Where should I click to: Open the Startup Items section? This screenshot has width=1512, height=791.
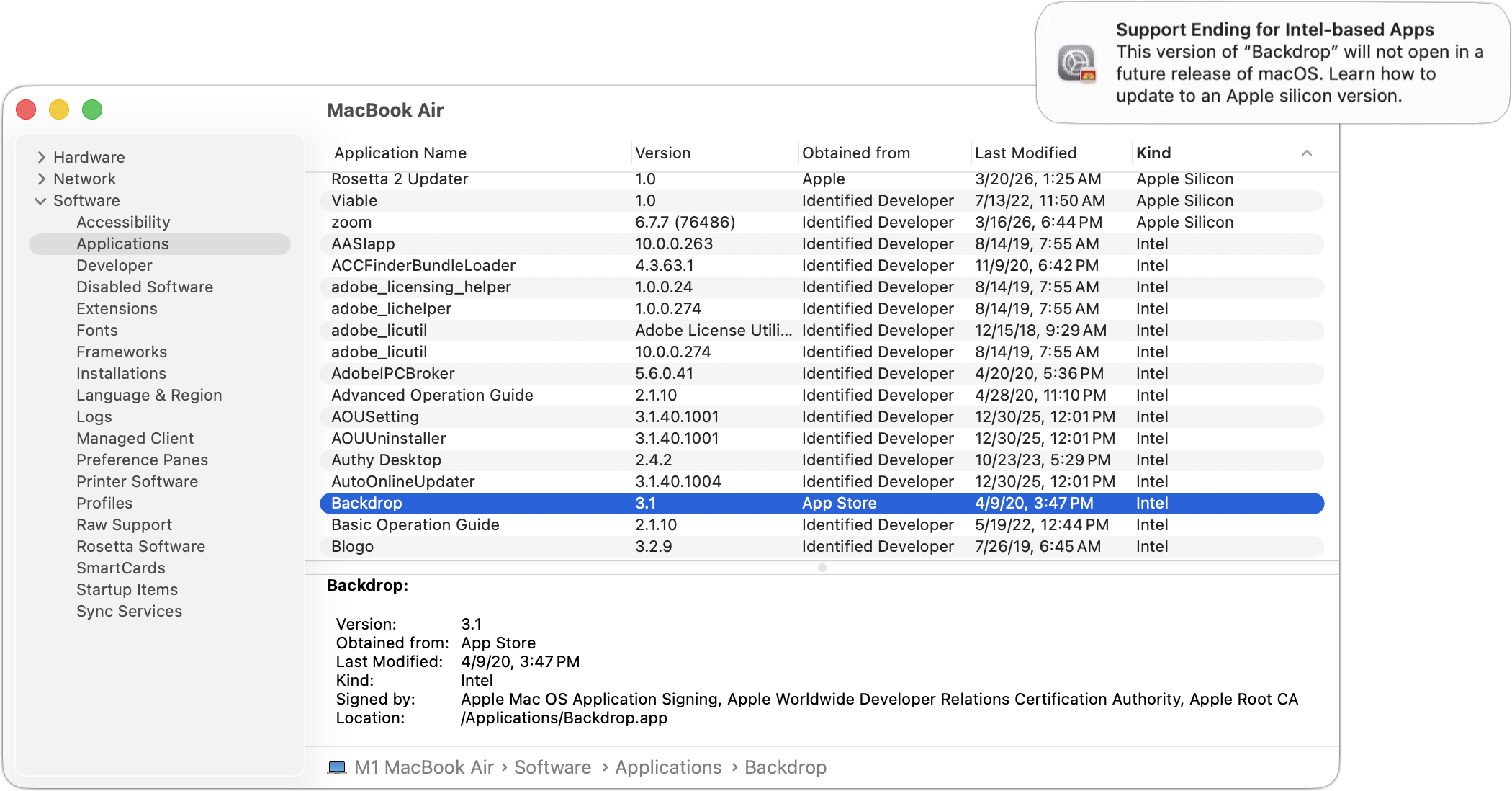pyautogui.click(x=127, y=589)
